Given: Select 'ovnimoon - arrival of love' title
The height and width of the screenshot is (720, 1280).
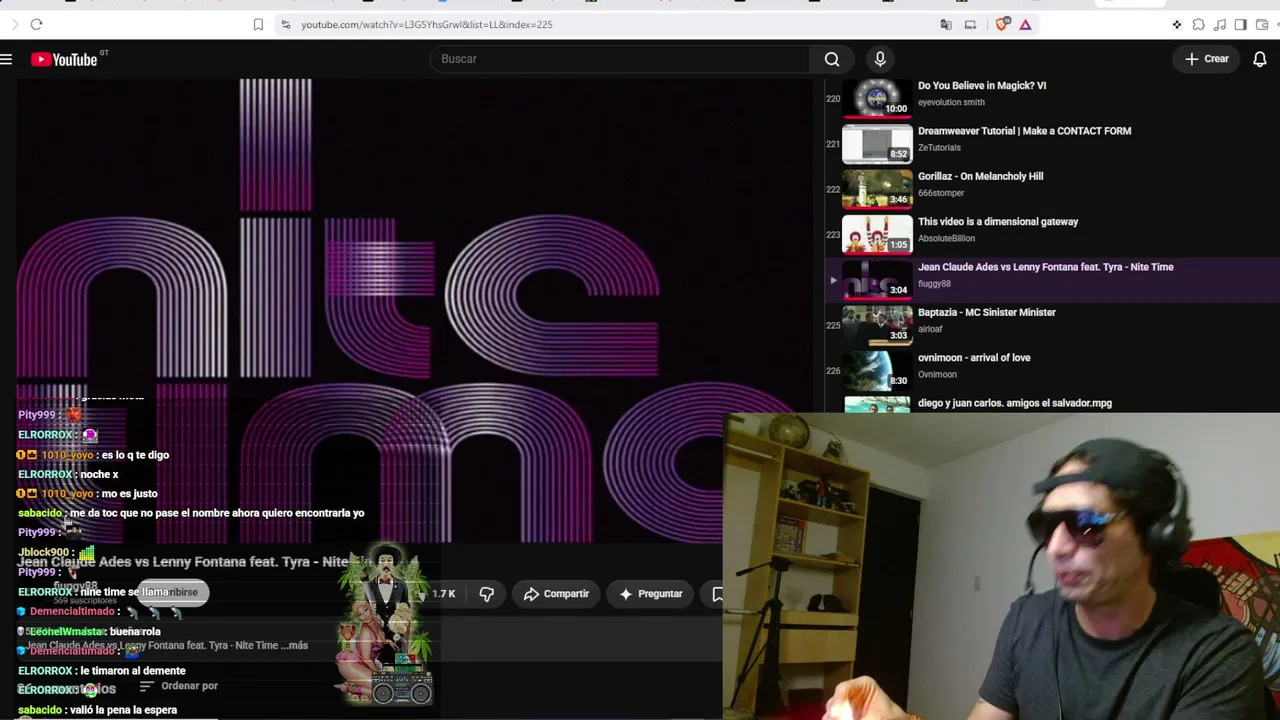Looking at the screenshot, I should click(x=974, y=358).
